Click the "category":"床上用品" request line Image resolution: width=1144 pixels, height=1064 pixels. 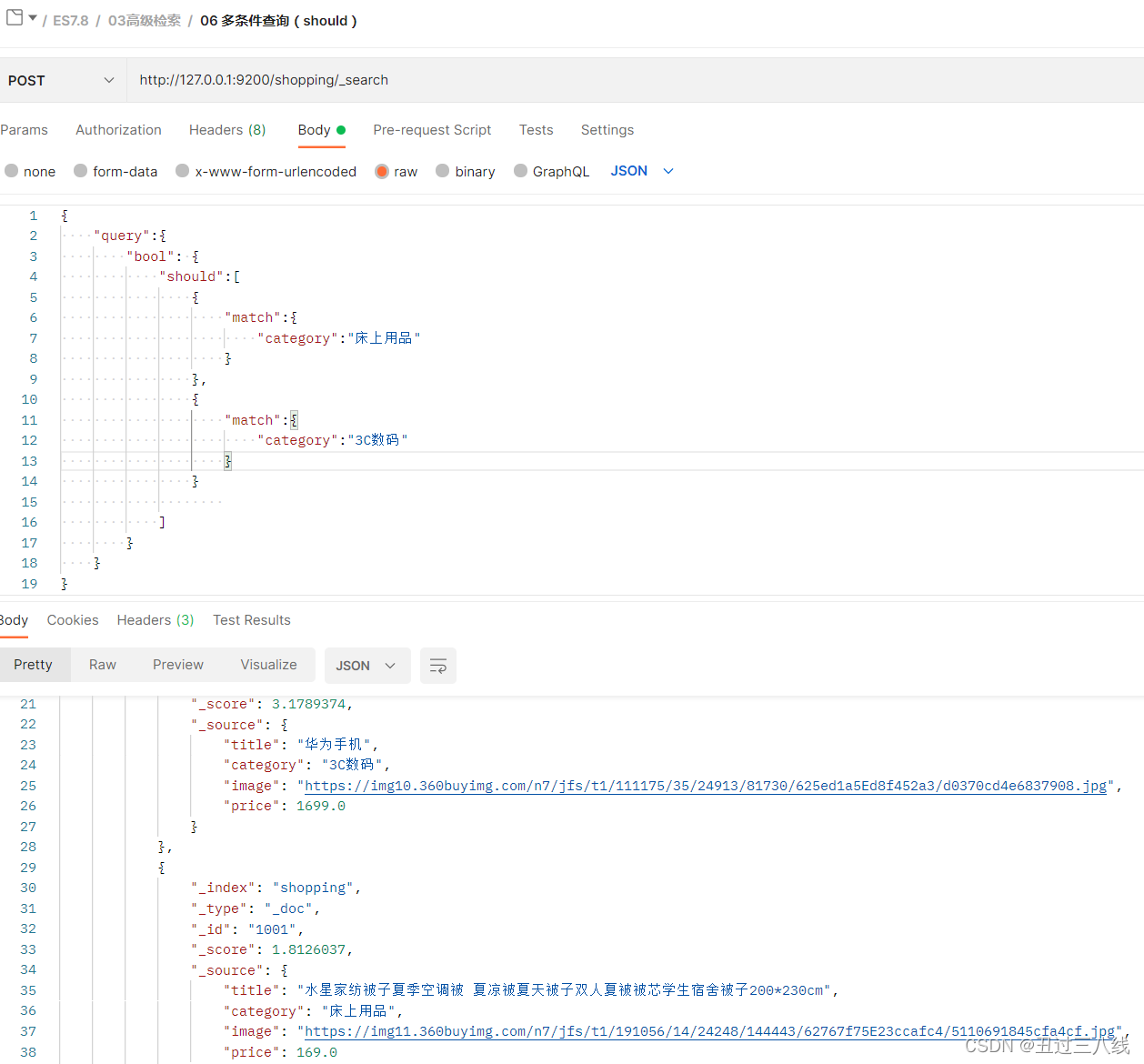point(338,338)
